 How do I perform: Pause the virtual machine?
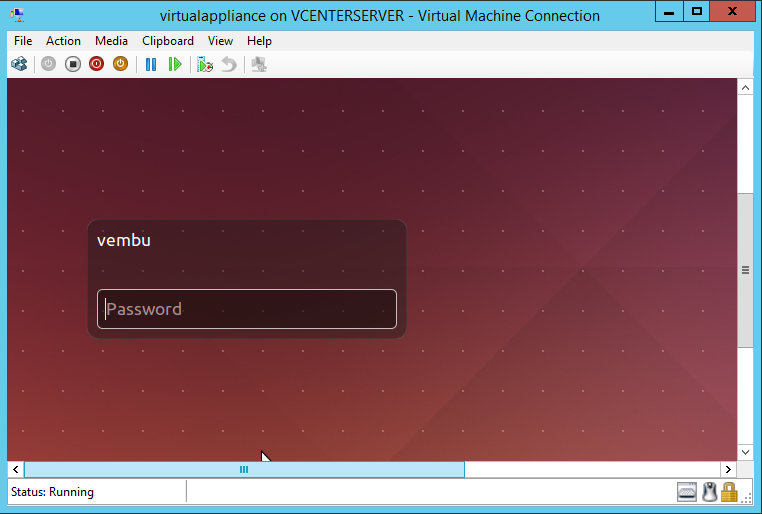151,64
